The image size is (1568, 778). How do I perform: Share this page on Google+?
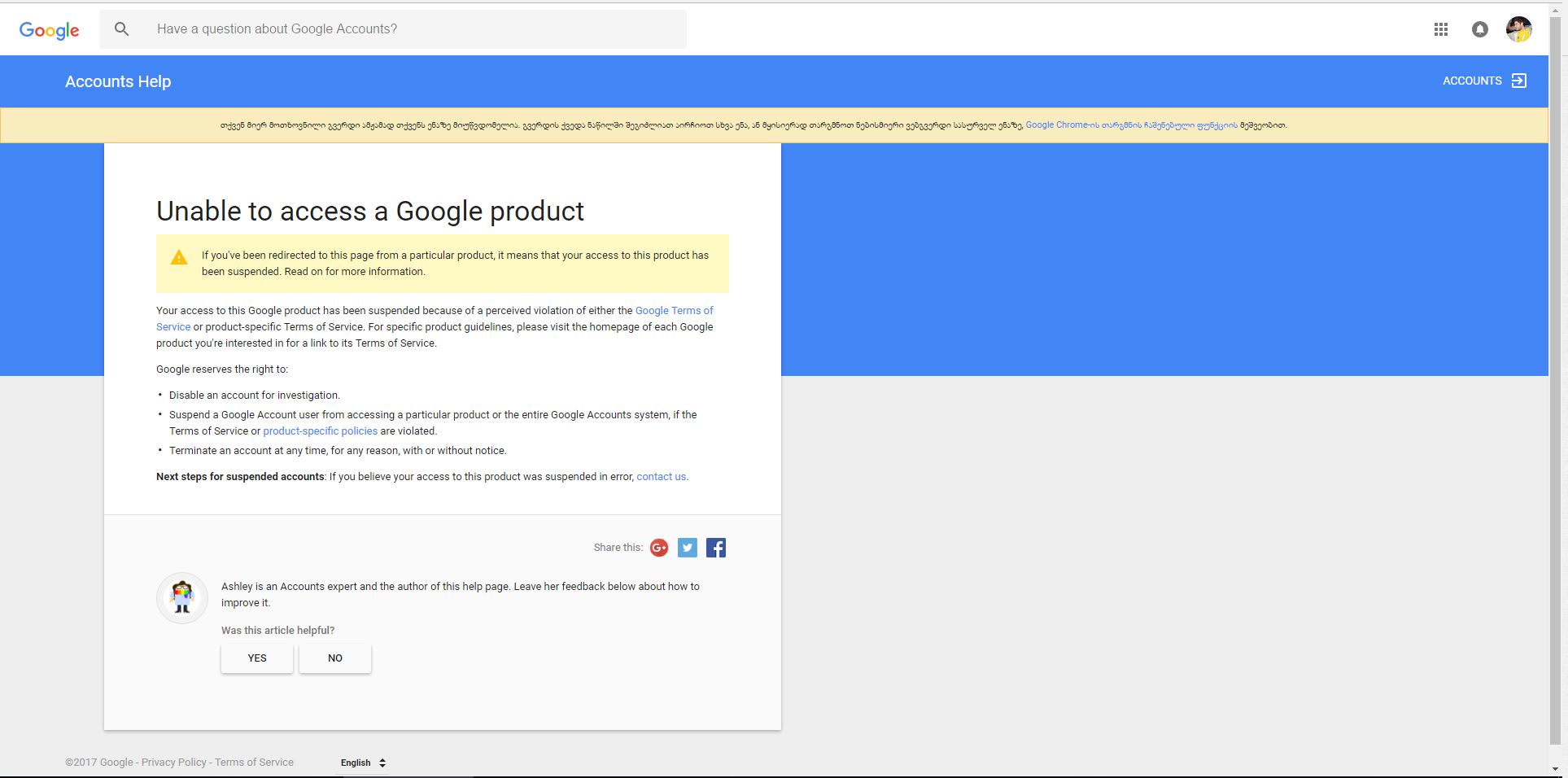click(659, 548)
